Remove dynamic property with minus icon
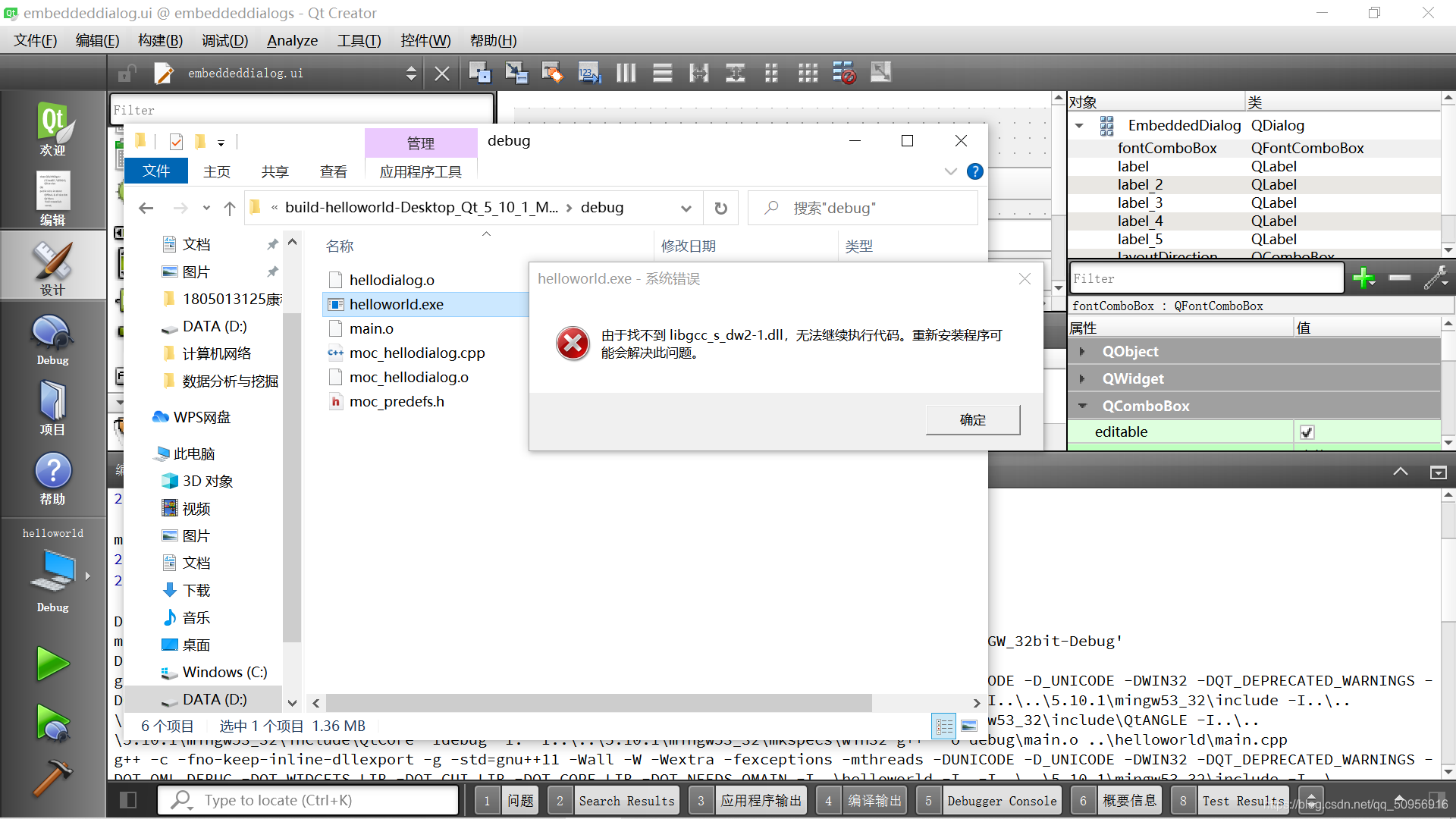Viewport: 1456px width, 819px height. pyautogui.click(x=1399, y=278)
